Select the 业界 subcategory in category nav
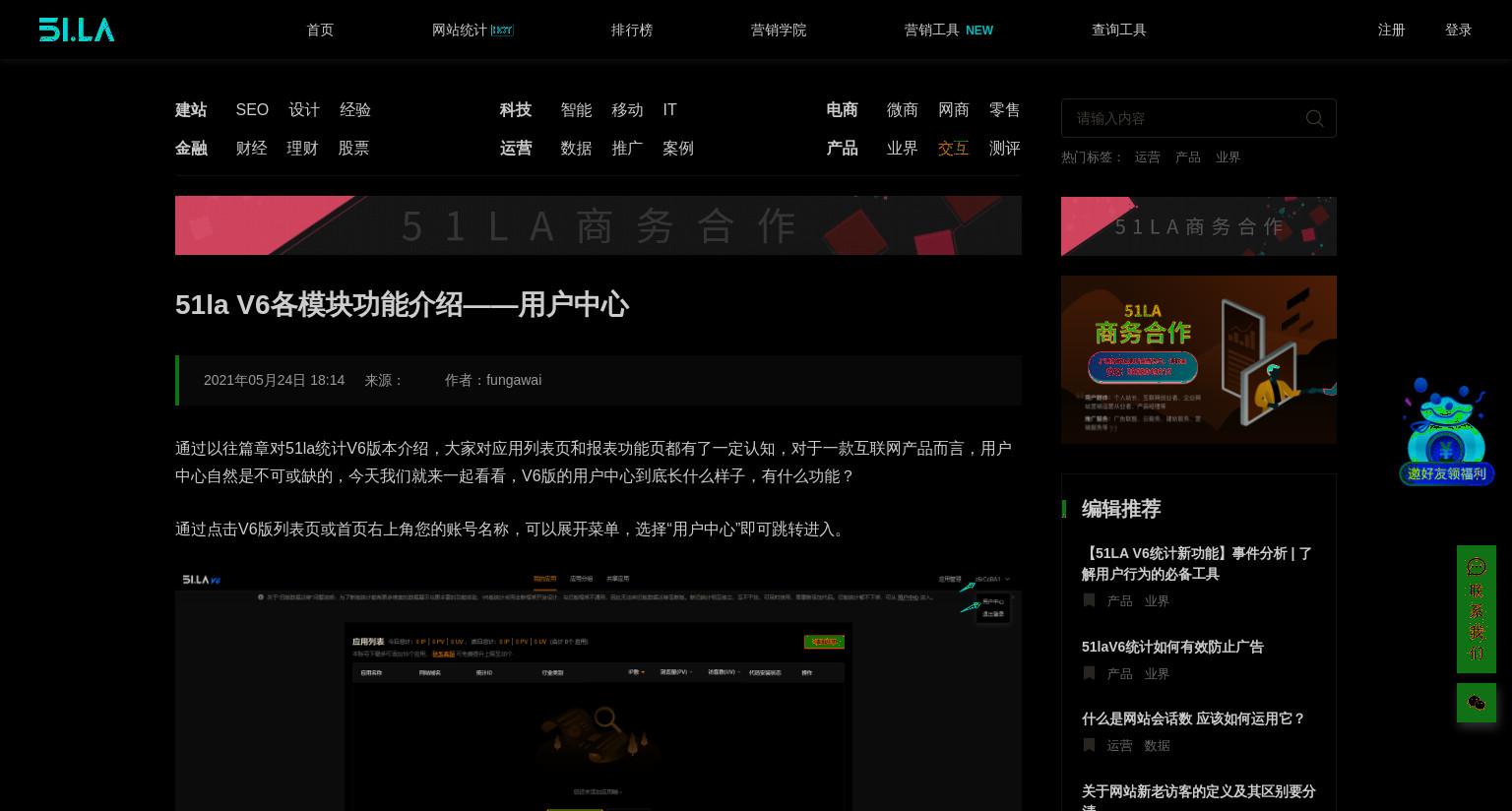The image size is (1512, 811). pos(902,148)
